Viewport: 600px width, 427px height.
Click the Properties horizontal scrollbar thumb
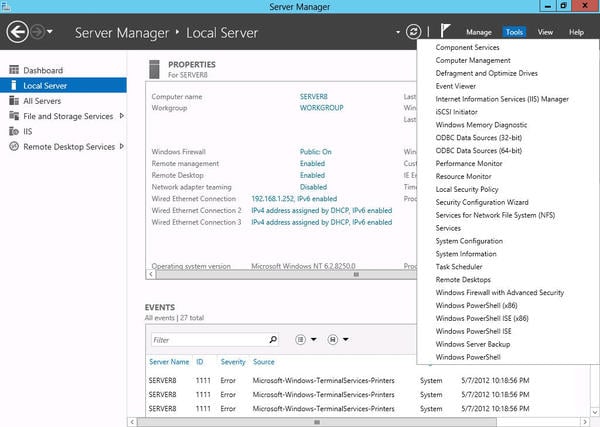coord(356,274)
